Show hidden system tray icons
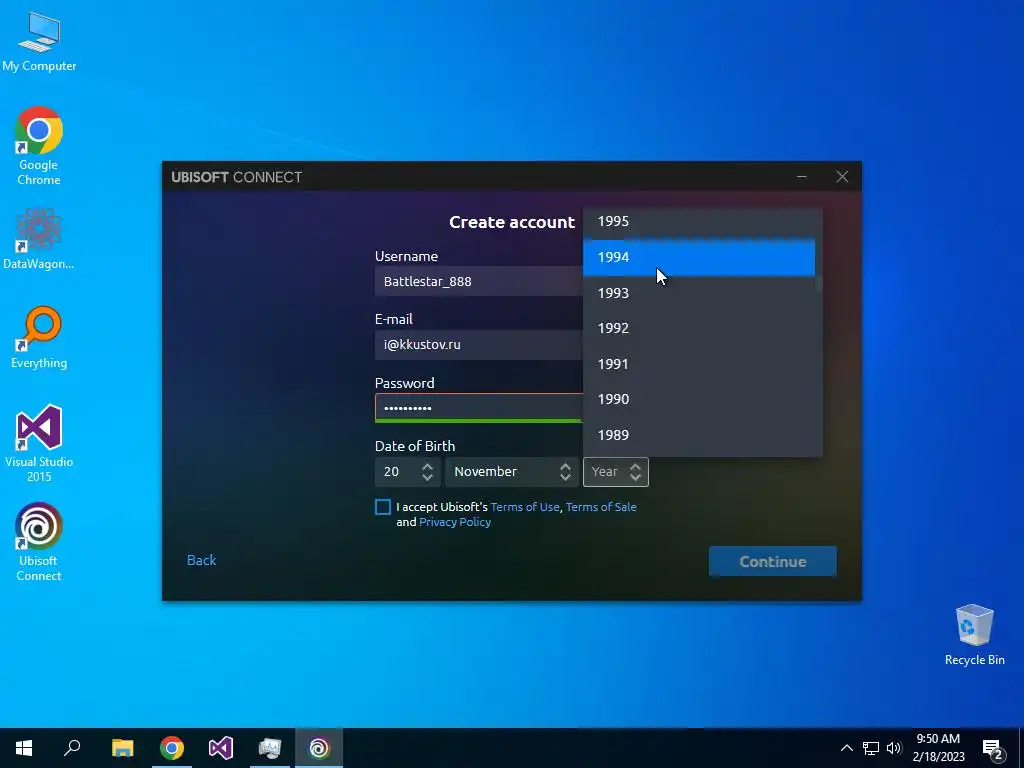The width and height of the screenshot is (1024, 768). pyautogui.click(x=846, y=748)
